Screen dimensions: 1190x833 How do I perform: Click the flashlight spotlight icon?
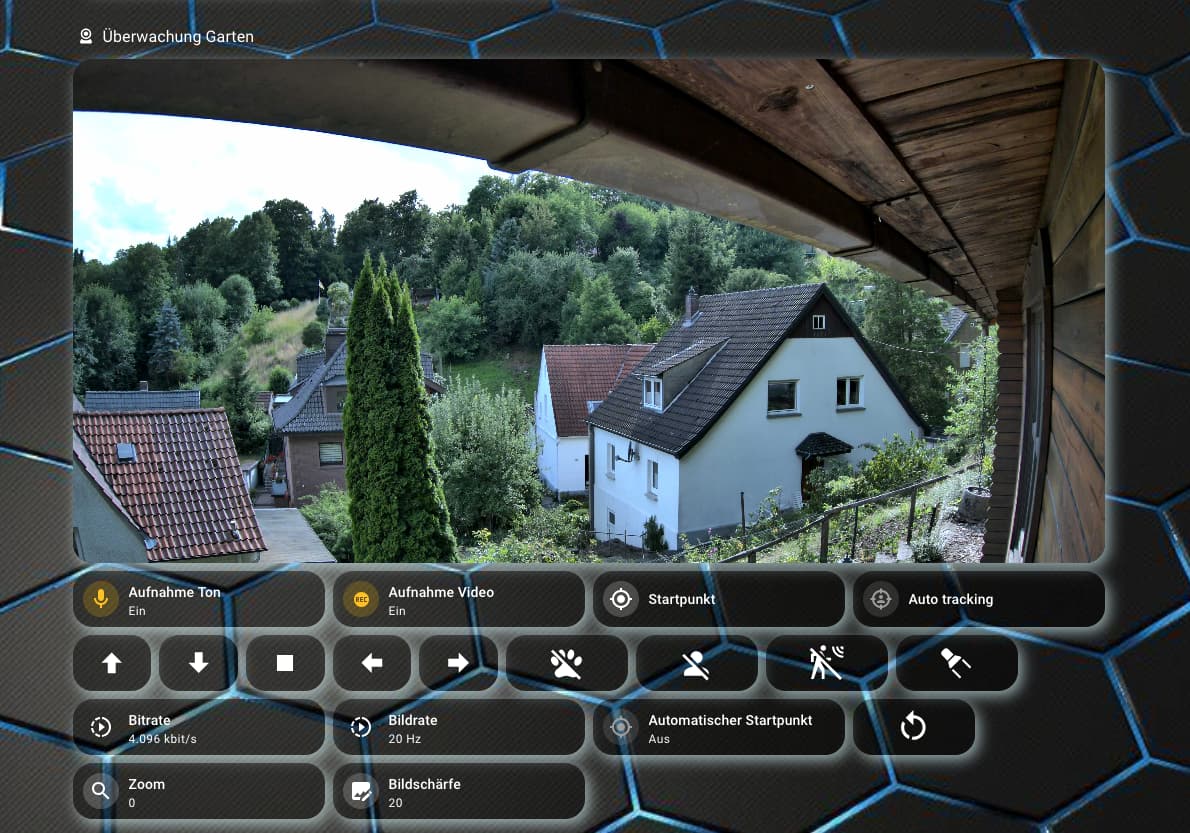[956, 663]
